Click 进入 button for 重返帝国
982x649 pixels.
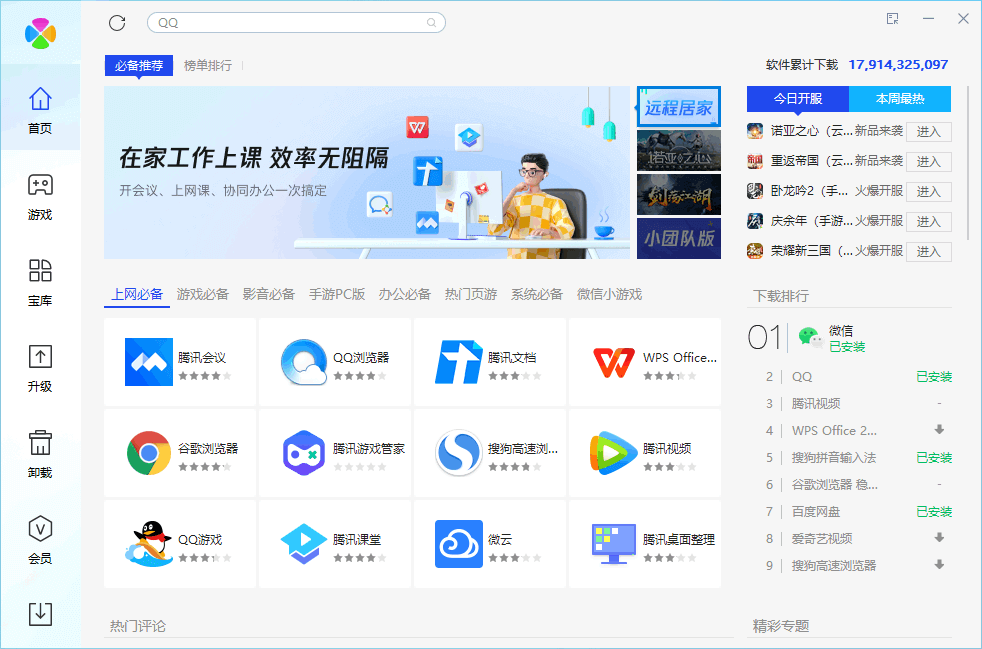pos(929,162)
